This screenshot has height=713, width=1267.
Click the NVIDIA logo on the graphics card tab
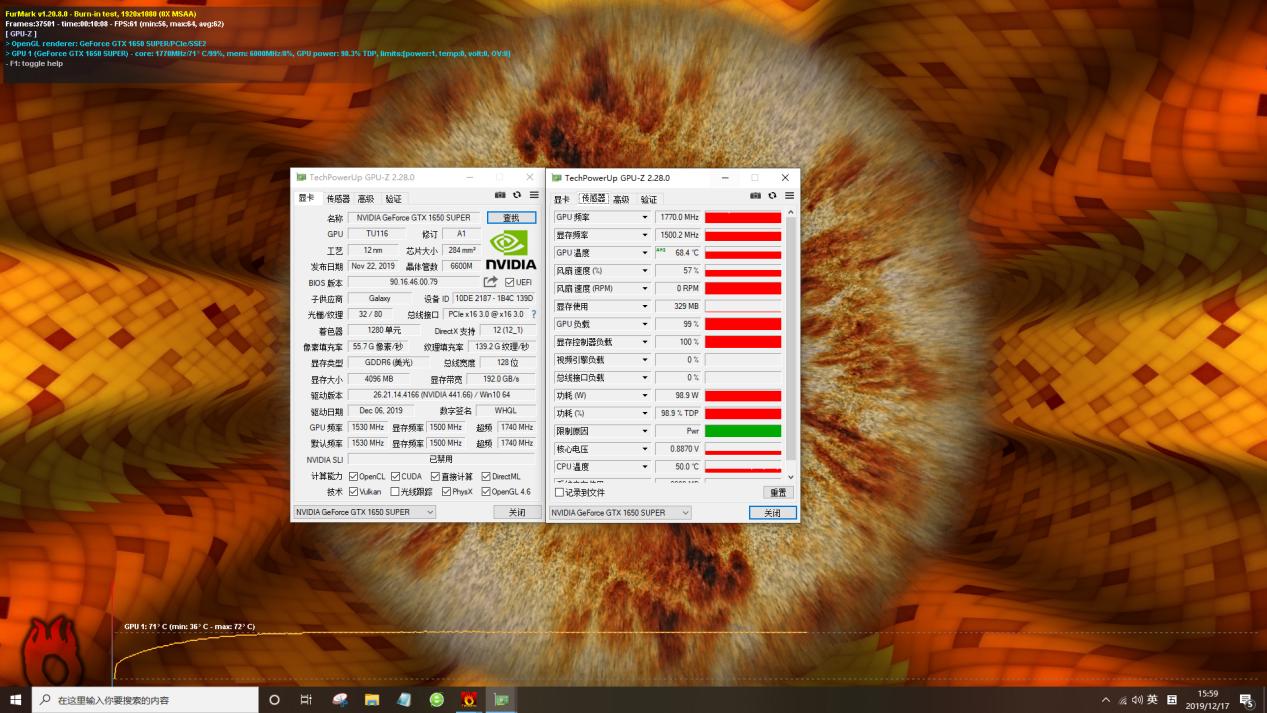510,249
